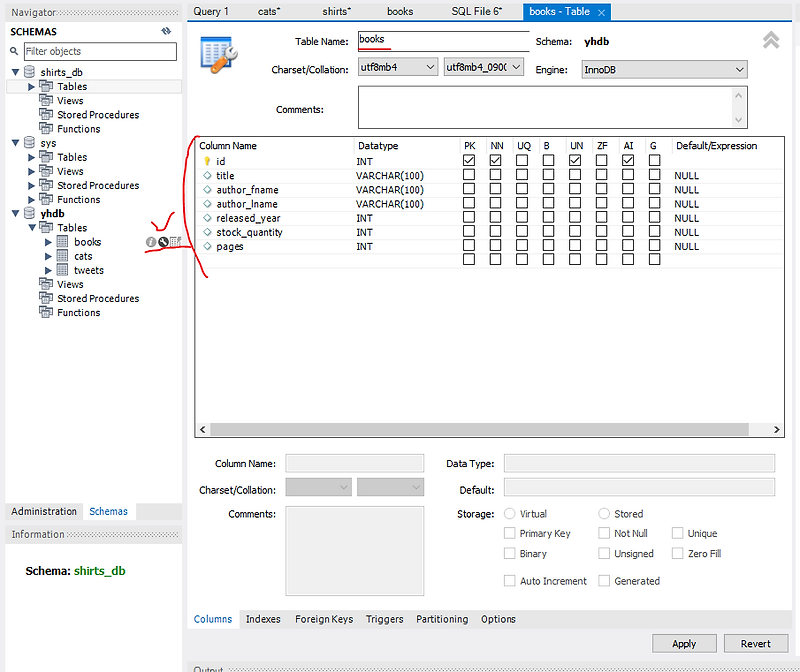The width and height of the screenshot is (800, 672).
Task: Click the Revert button
Action: [x=756, y=643]
